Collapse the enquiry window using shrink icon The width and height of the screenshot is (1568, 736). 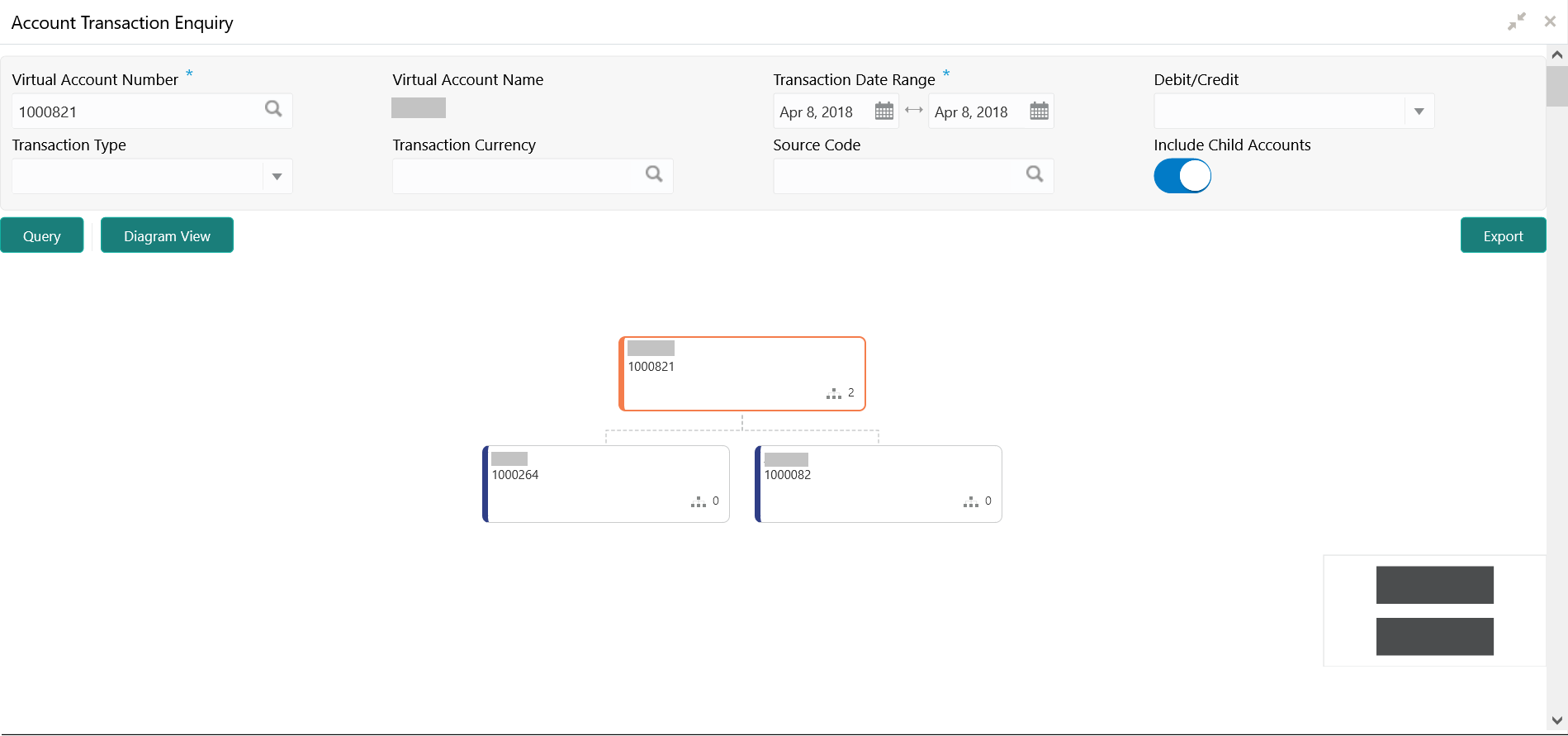click(1516, 21)
